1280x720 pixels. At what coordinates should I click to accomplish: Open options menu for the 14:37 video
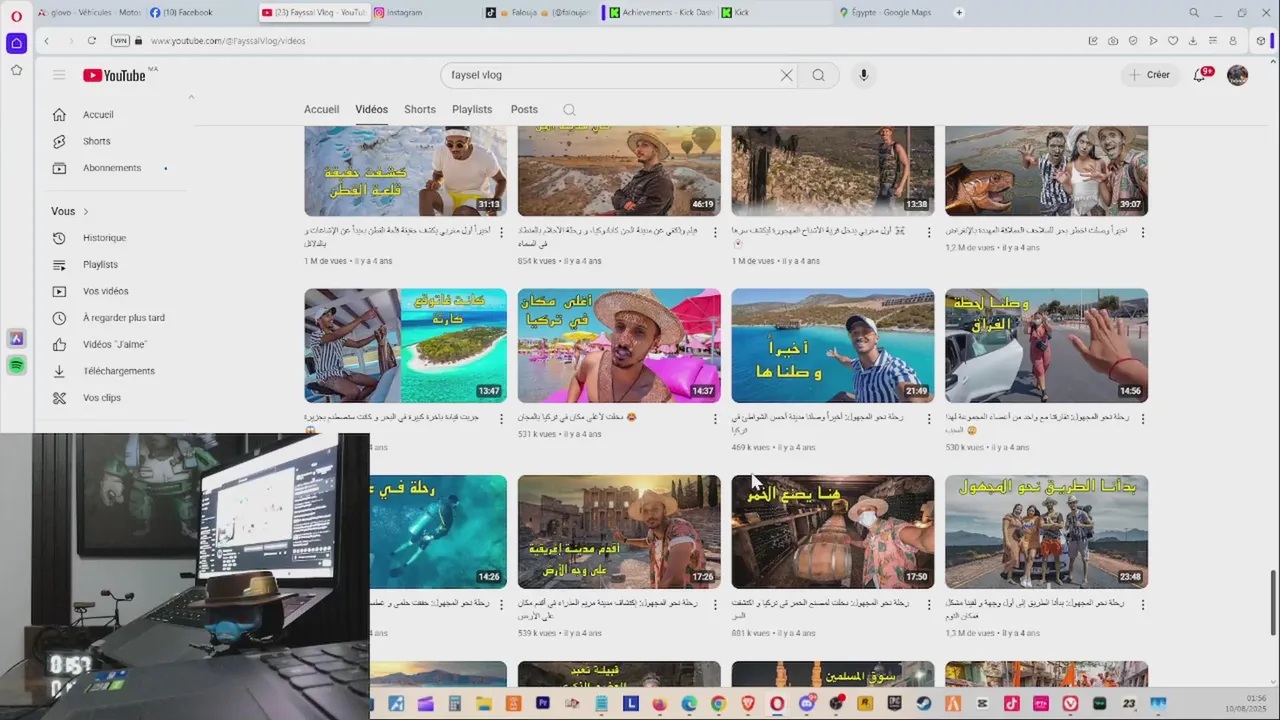[x=715, y=418]
